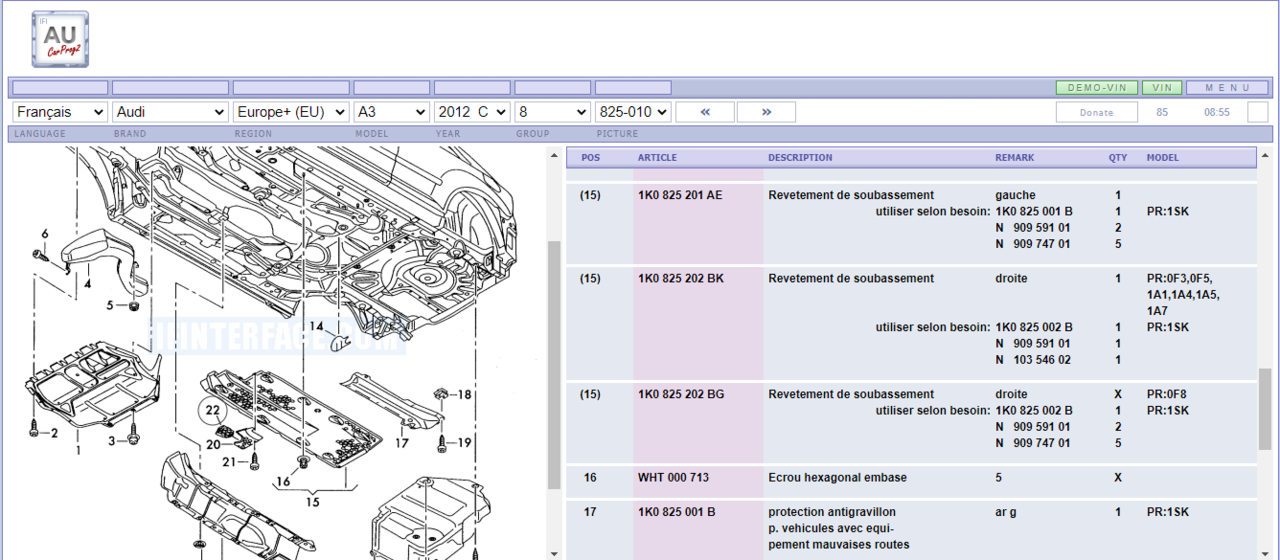Image resolution: width=1280 pixels, height=560 pixels.
Task: Expand the Region dropdown Europe+ (EU)
Action: pos(291,112)
